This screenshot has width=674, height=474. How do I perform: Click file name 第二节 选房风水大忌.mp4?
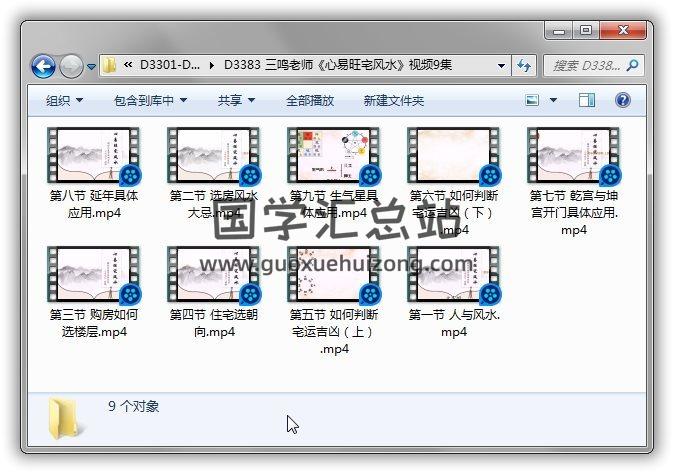pyautogui.click(x=214, y=204)
